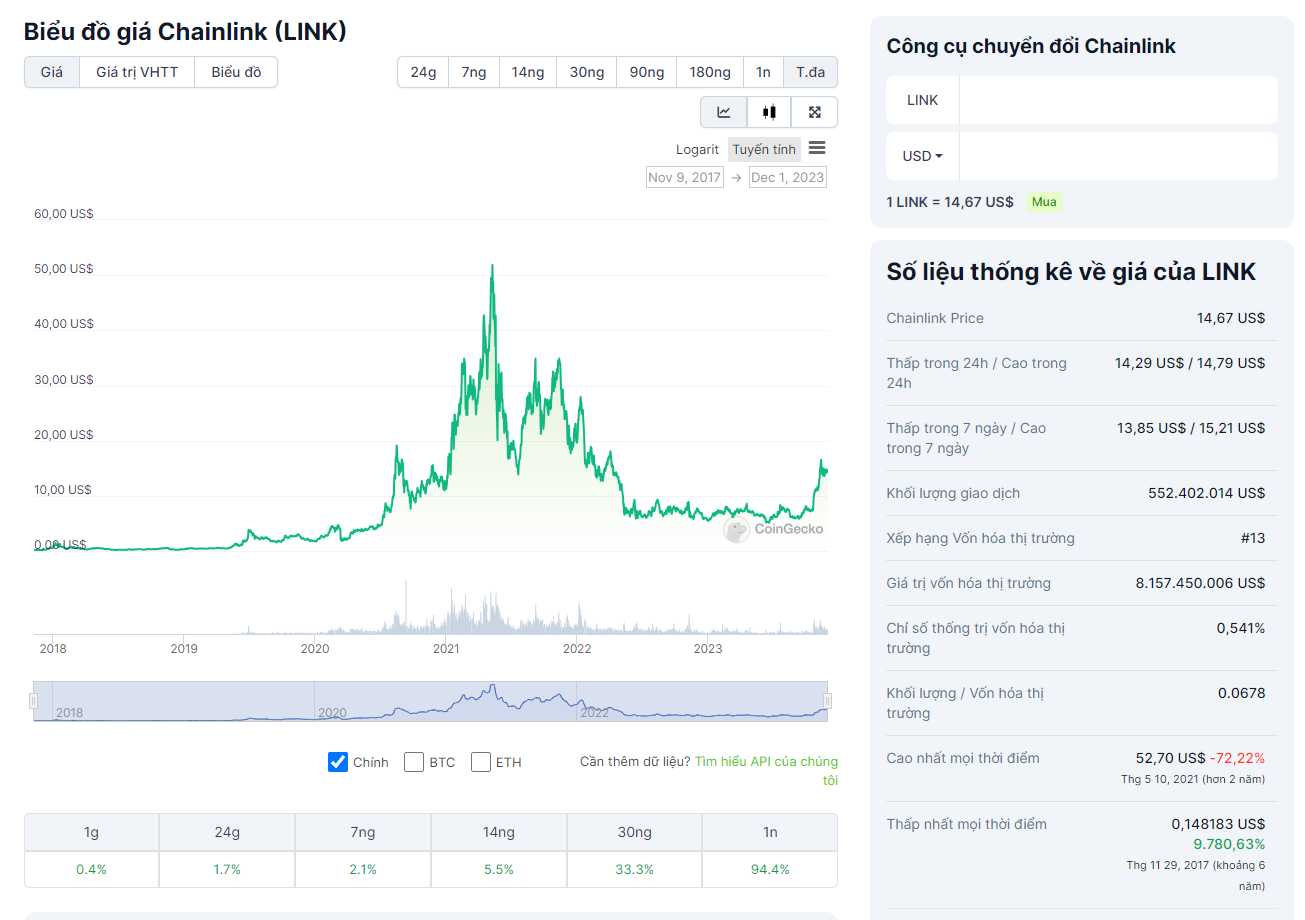Select Tuyến tính scale option
The height and width of the screenshot is (920, 1305).
(x=764, y=149)
